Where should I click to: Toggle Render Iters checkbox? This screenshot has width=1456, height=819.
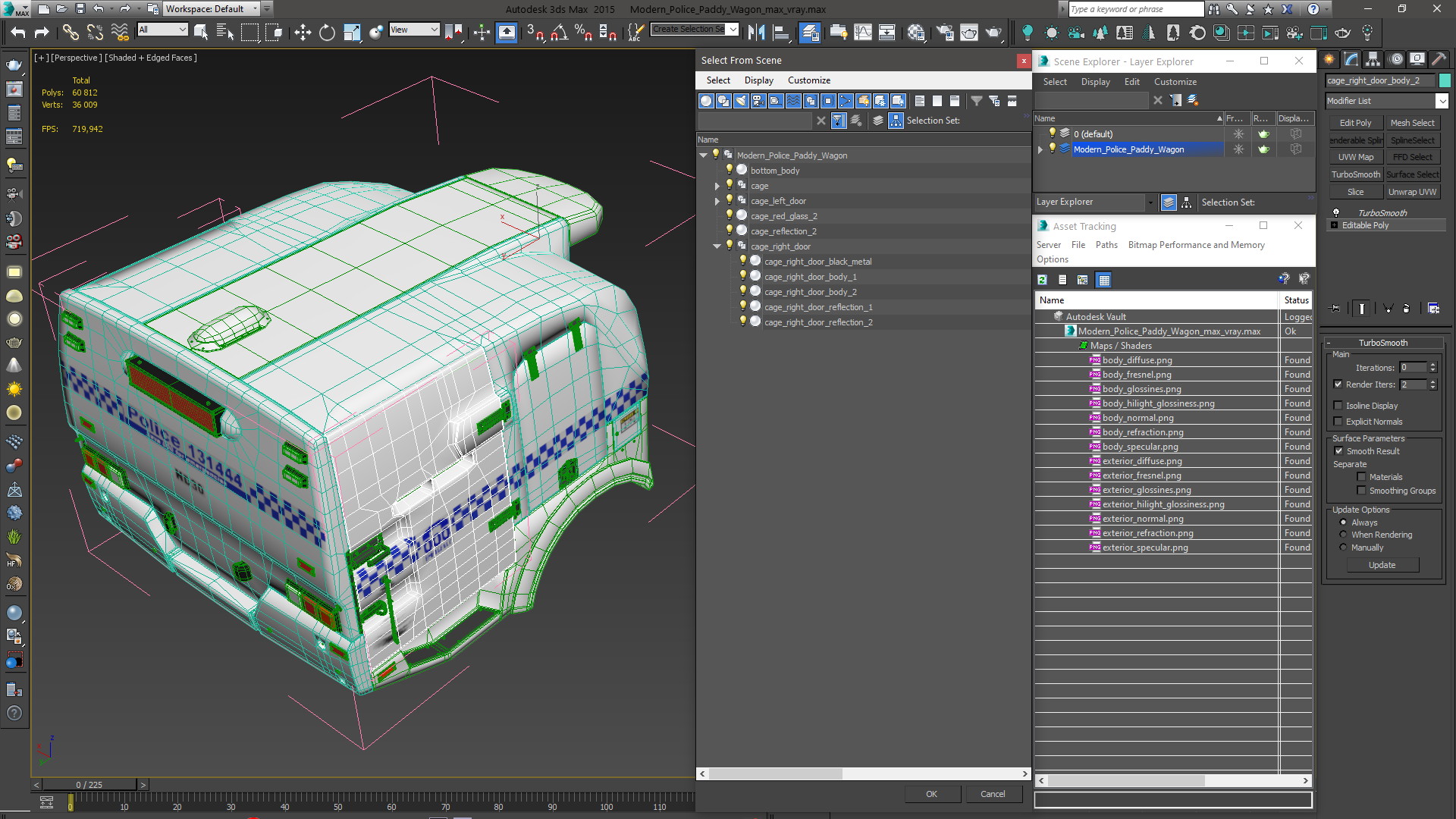(x=1338, y=384)
